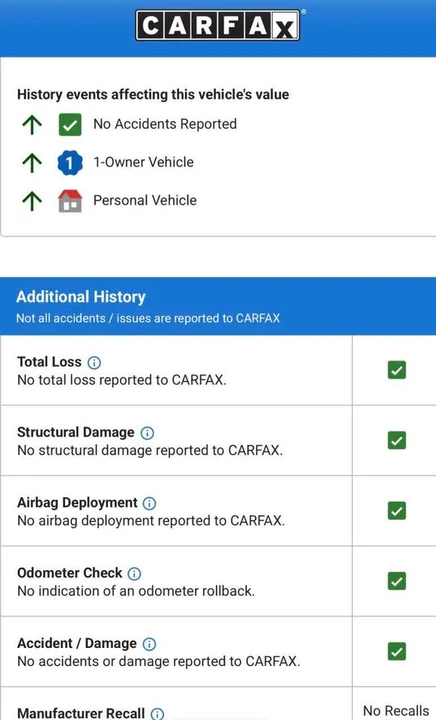
Task: Click green checkmark beside No Accidents Reported
Action: click(x=70, y=124)
